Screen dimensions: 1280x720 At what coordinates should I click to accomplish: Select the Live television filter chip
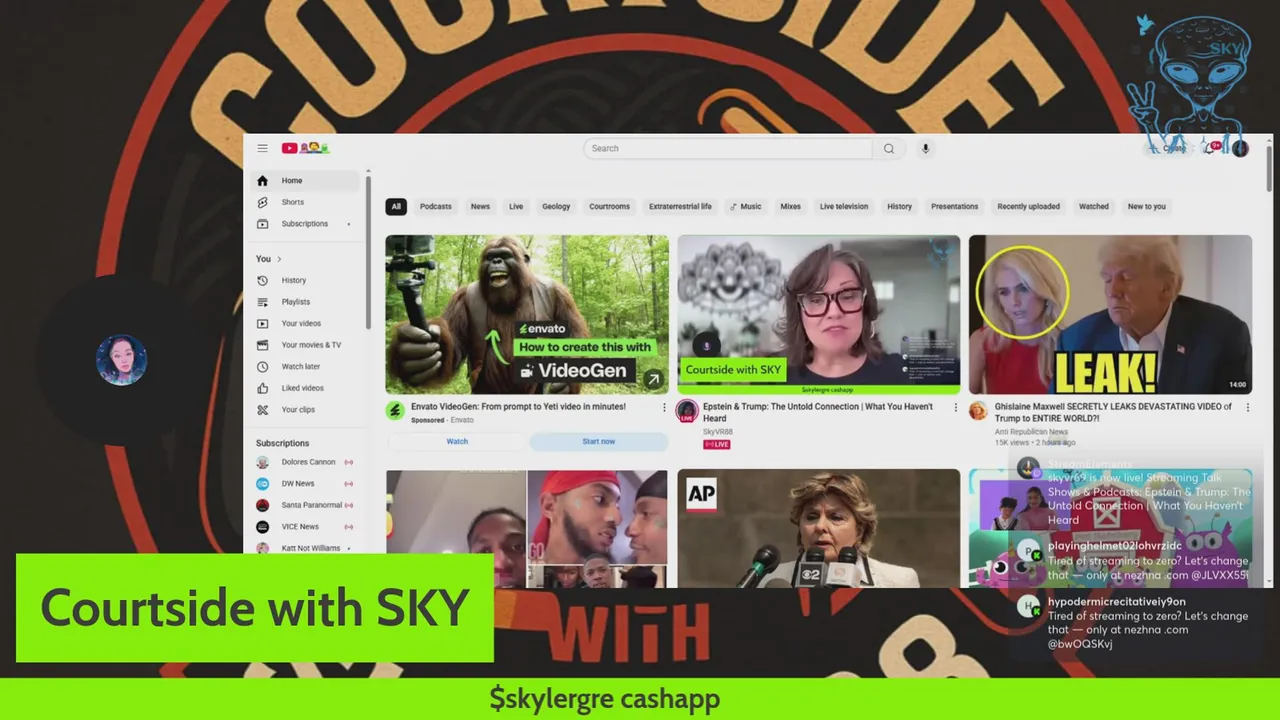click(x=844, y=206)
